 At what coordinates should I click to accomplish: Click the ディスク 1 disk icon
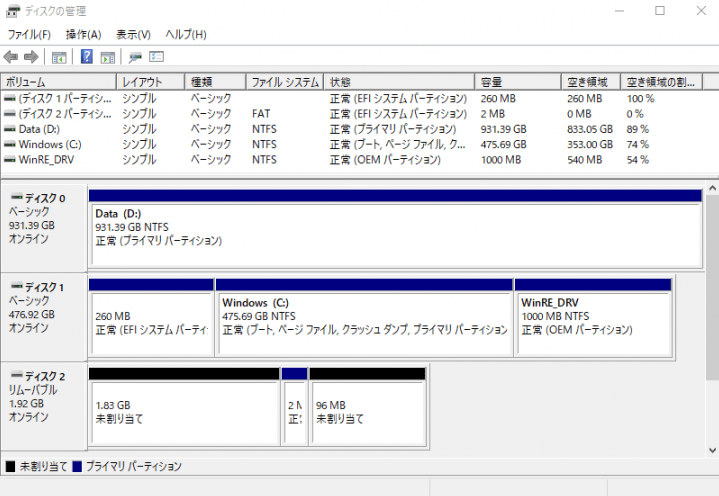[17, 286]
